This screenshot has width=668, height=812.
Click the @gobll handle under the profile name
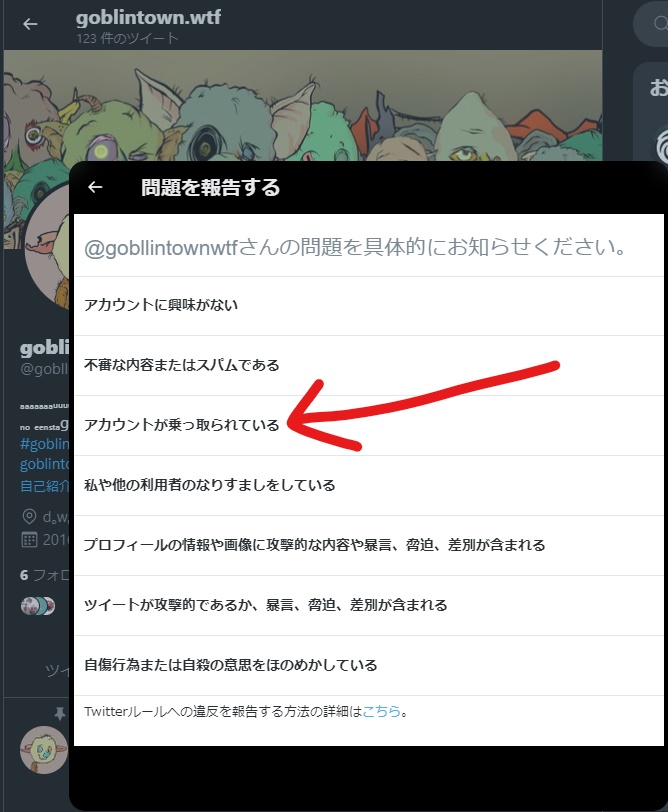click(44, 369)
